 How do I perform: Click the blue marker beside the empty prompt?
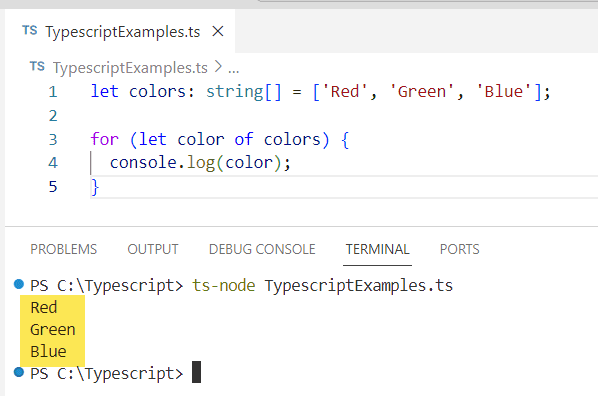(x=19, y=372)
